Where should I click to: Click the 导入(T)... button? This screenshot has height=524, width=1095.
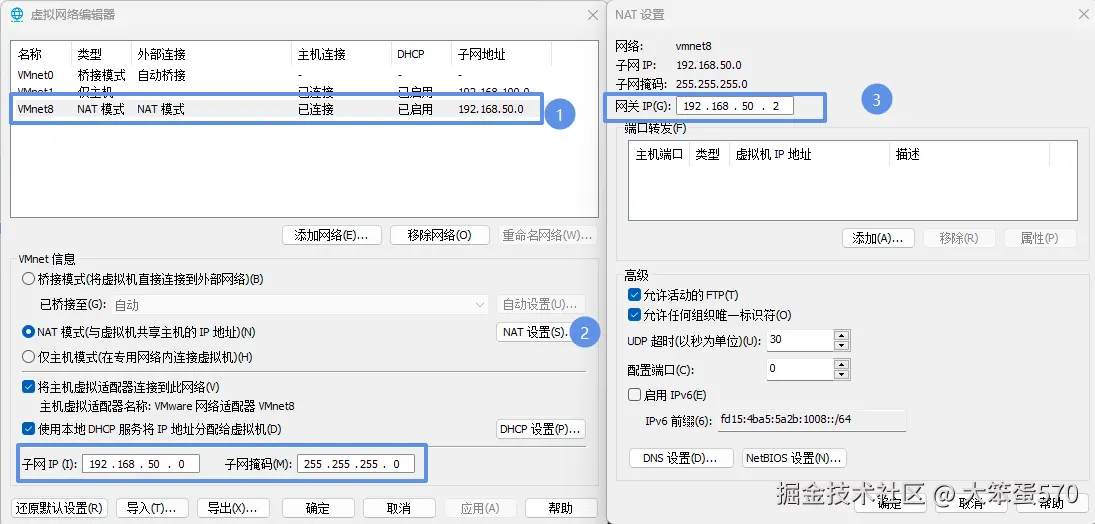pyautogui.click(x=151, y=508)
